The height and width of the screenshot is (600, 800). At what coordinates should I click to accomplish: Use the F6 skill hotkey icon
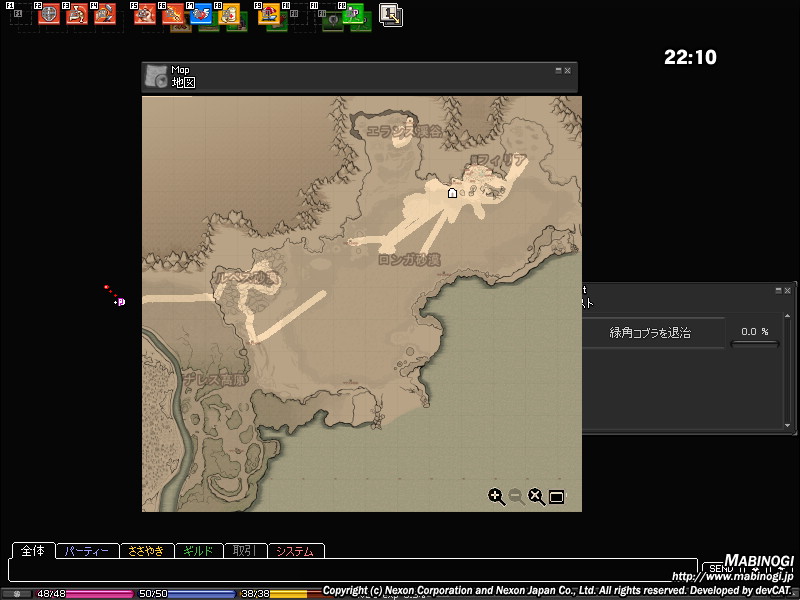coord(172,14)
